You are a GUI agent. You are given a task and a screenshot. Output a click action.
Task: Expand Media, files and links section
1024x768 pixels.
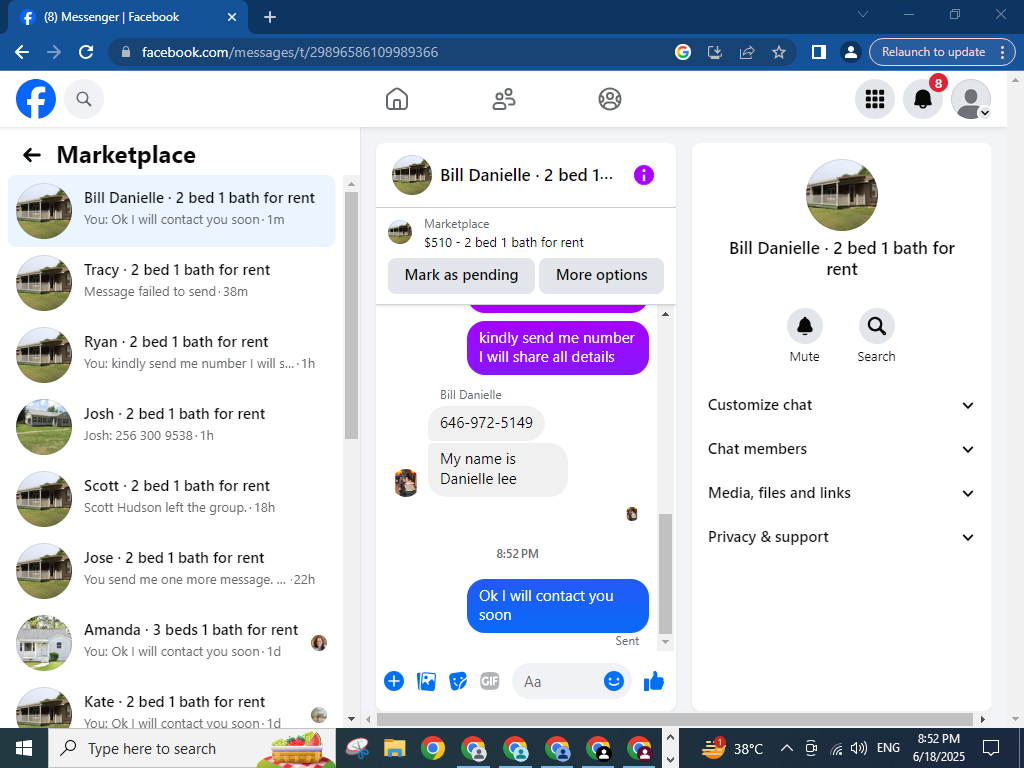[841, 493]
